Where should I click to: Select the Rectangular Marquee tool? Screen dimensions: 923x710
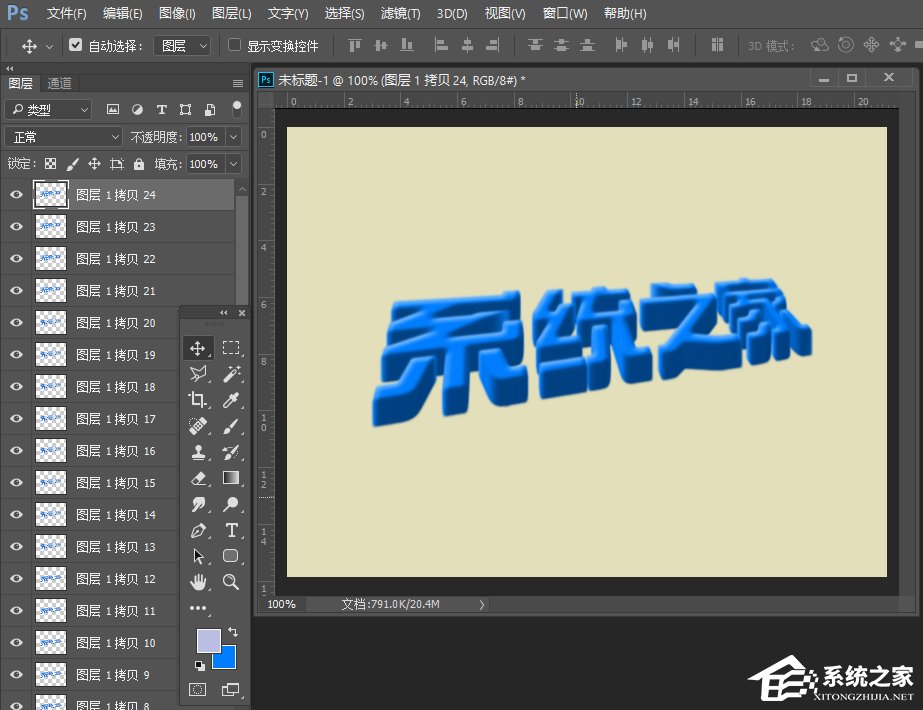coord(232,348)
